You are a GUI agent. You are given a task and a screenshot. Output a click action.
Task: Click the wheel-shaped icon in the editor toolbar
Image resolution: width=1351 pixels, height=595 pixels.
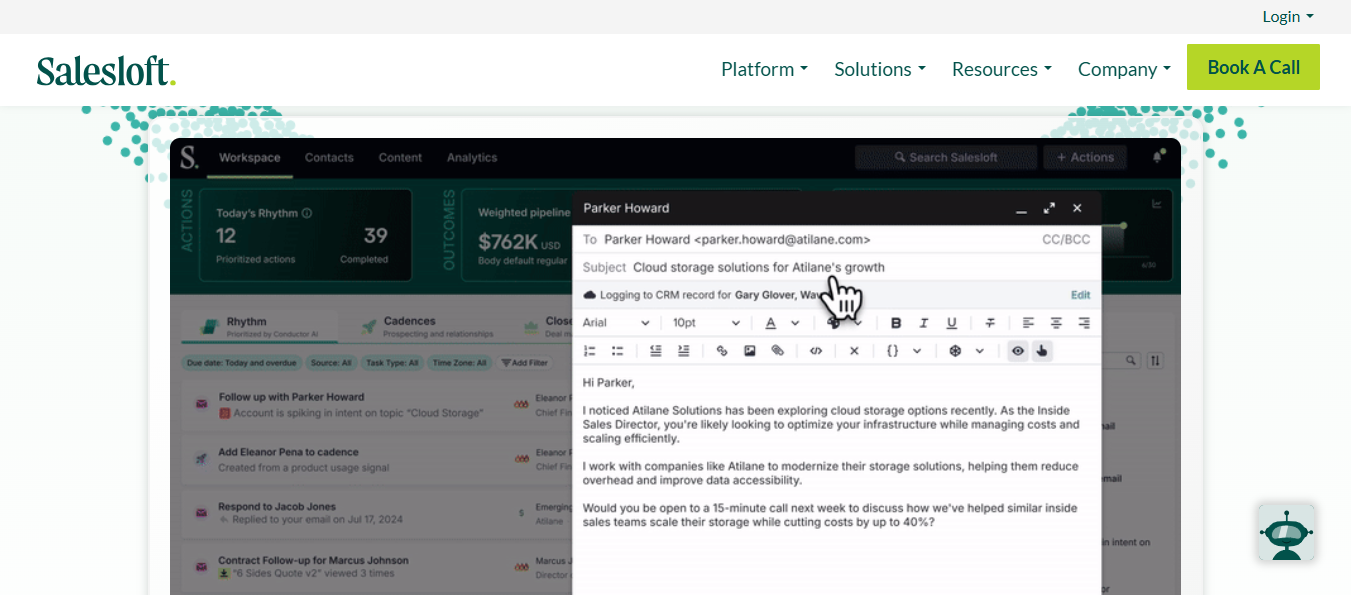(955, 351)
